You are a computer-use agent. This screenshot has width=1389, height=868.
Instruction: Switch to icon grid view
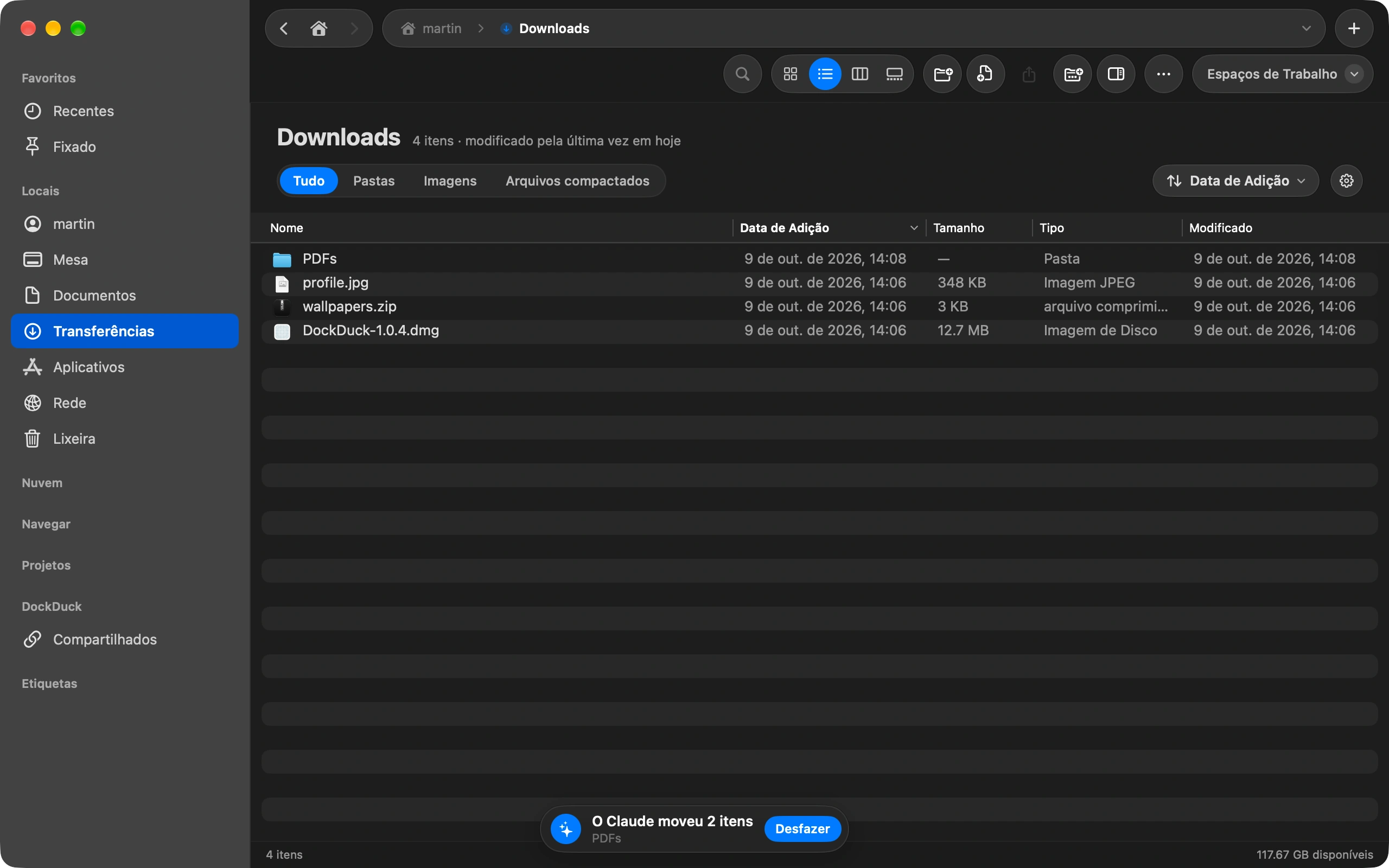pyautogui.click(x=791, y=74)
